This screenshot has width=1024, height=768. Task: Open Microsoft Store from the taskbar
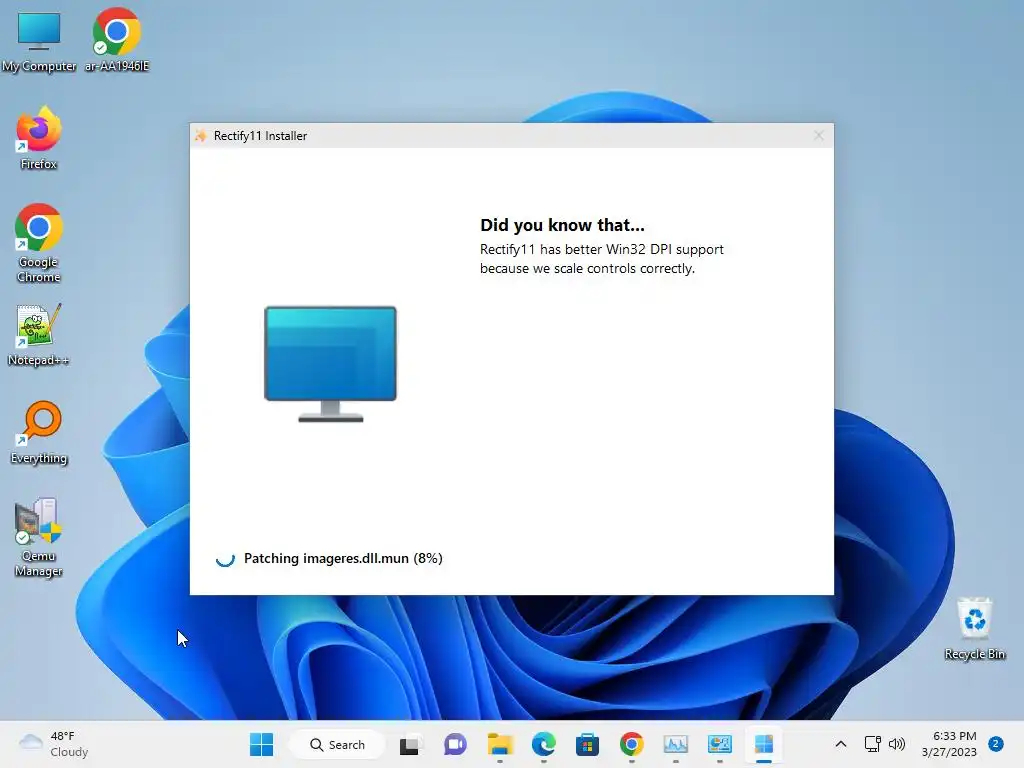(587, 744)
